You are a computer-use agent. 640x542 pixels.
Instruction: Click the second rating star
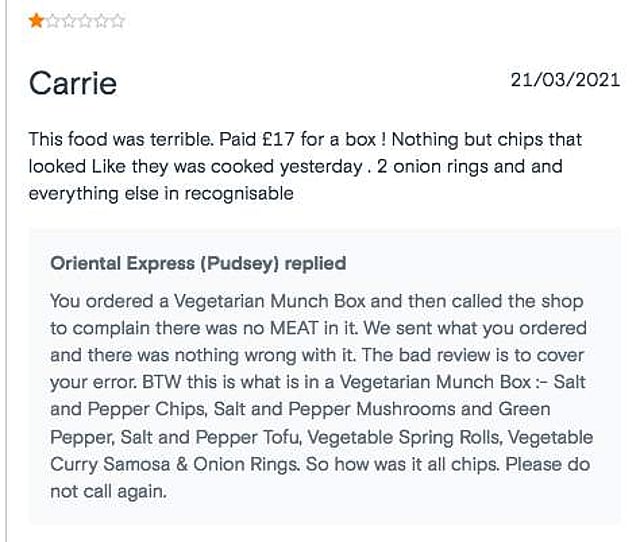click(53, 20)
